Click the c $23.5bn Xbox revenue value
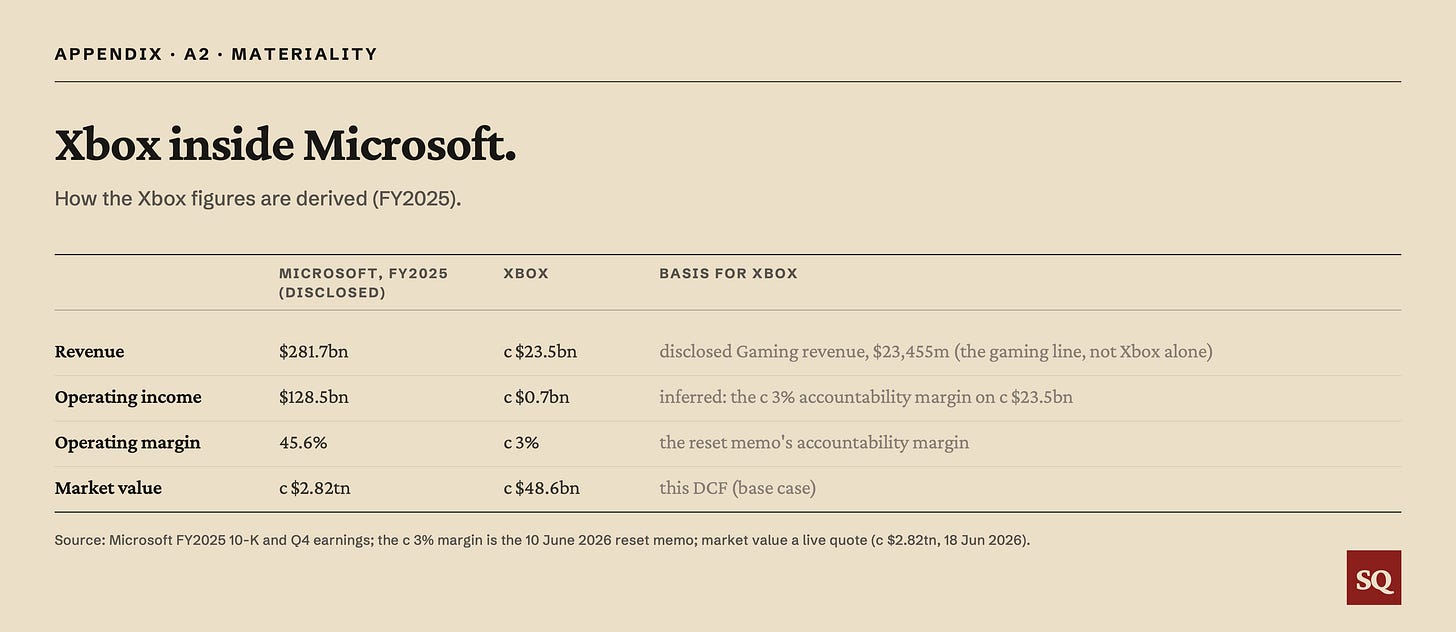This screenshot has height=632, width=1456. 540,352
